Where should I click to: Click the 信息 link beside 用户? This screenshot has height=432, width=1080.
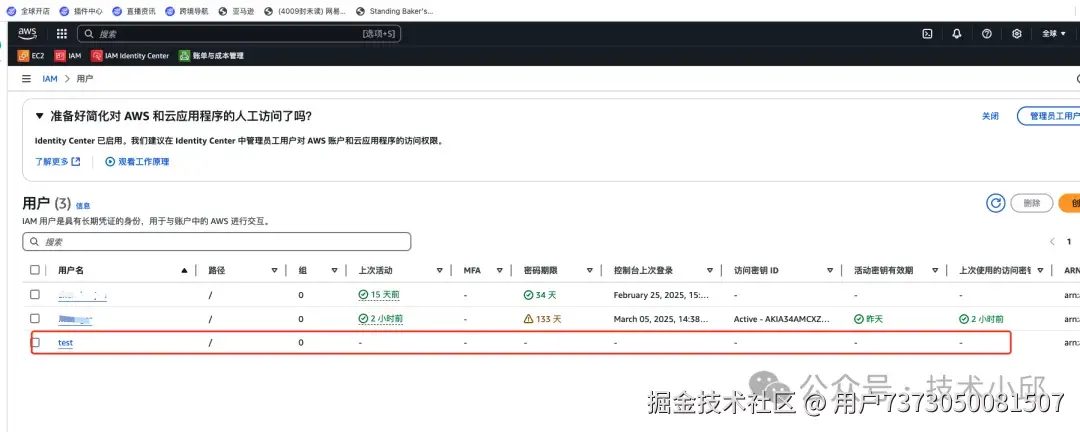coord(83,206)
